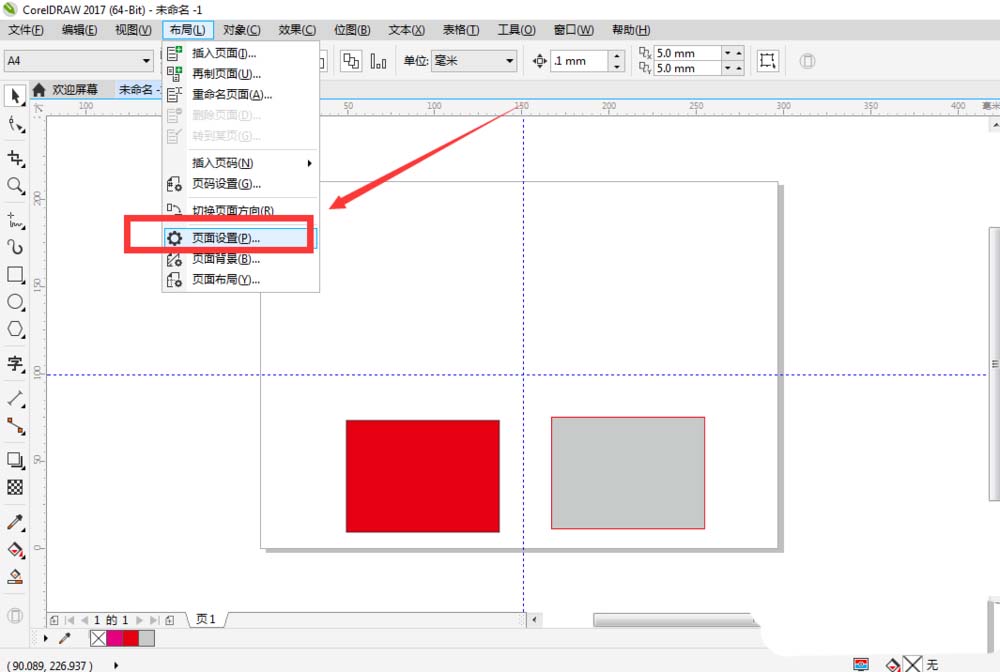This screenshot has width=1000, height=672.
Task: Select the Text tool
Action: pyautogui.click(x=15, y=363)
